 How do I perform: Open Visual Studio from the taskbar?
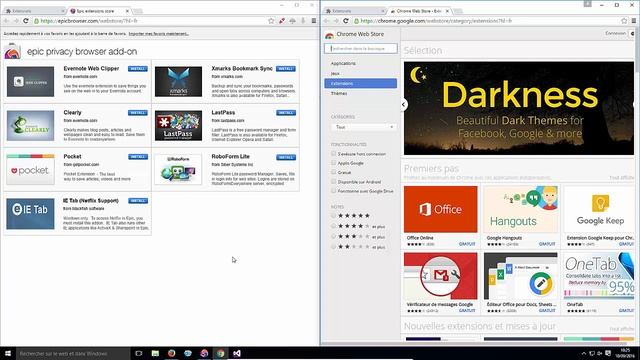tap(237, 353)
